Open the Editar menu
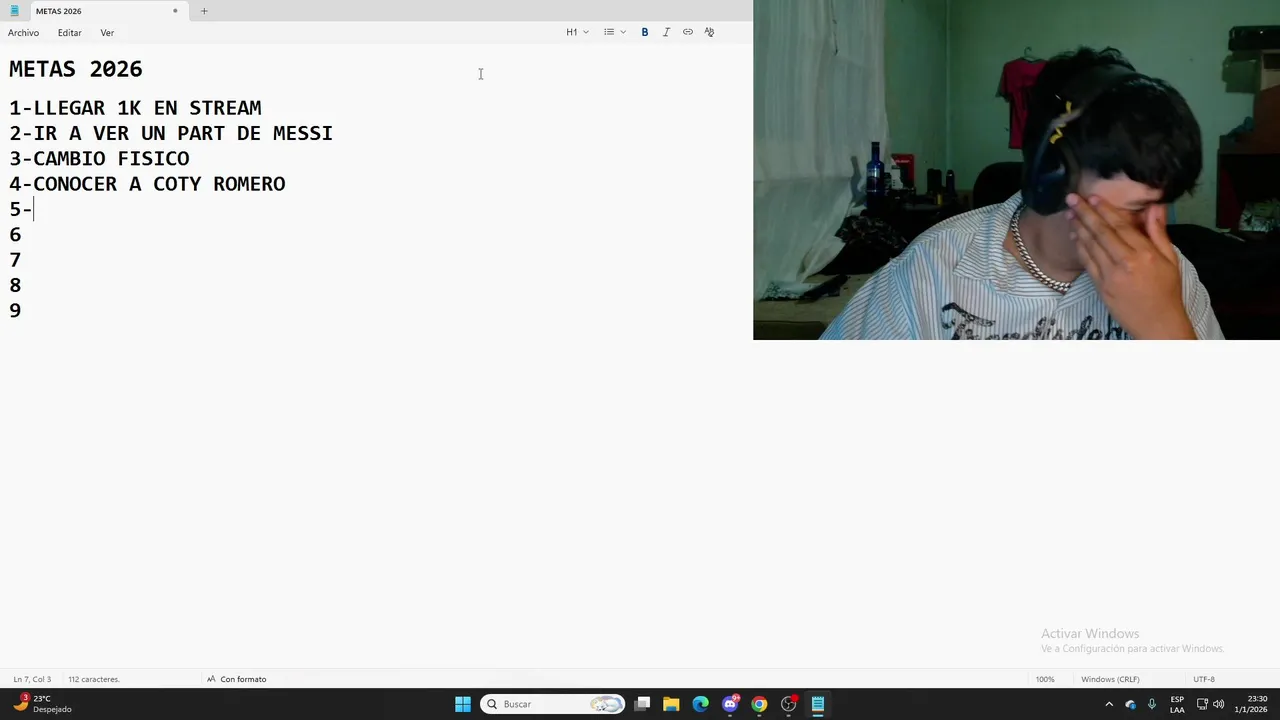 pyautogui.click(x=69, y=33)
